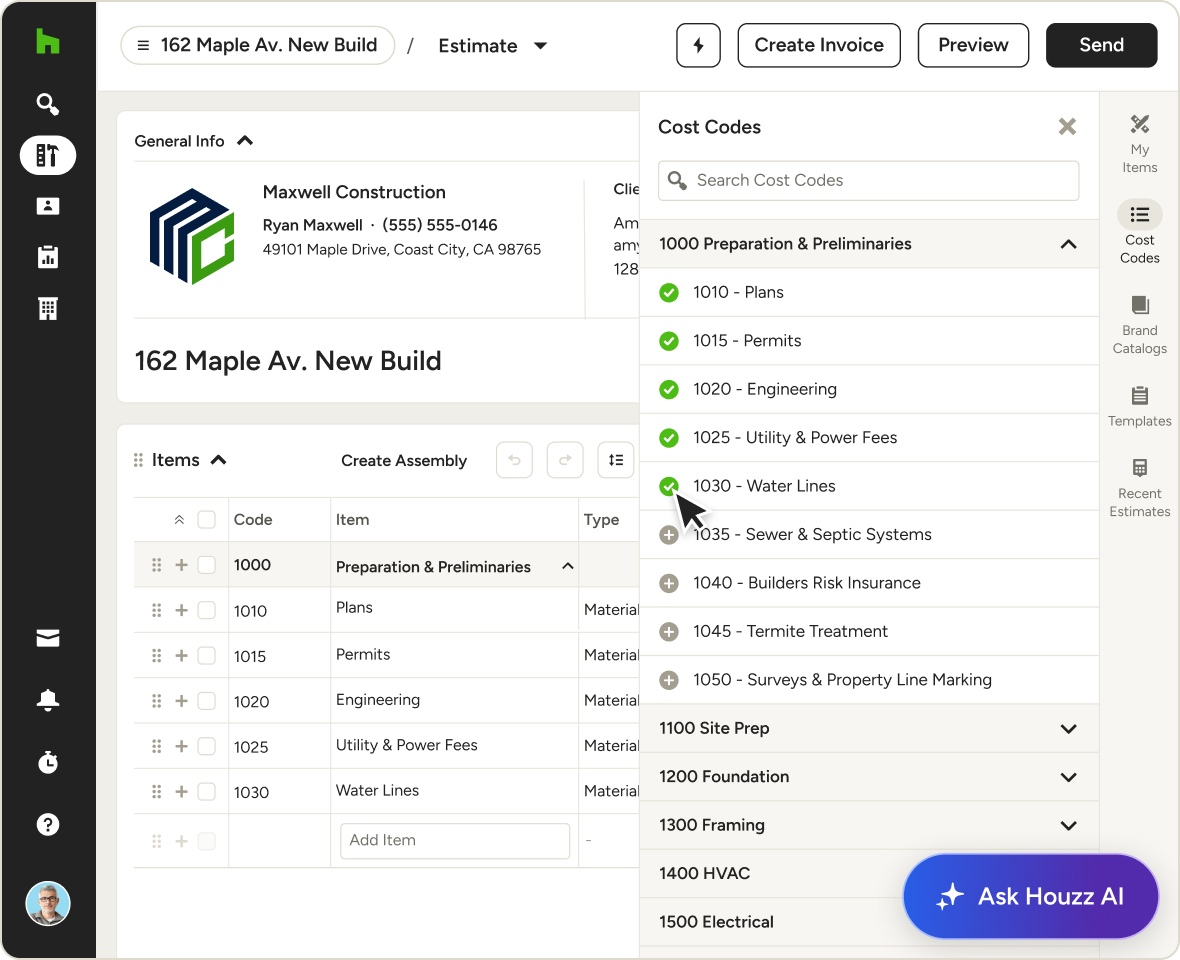Click the plus icon on row 1030

[181, 791]
